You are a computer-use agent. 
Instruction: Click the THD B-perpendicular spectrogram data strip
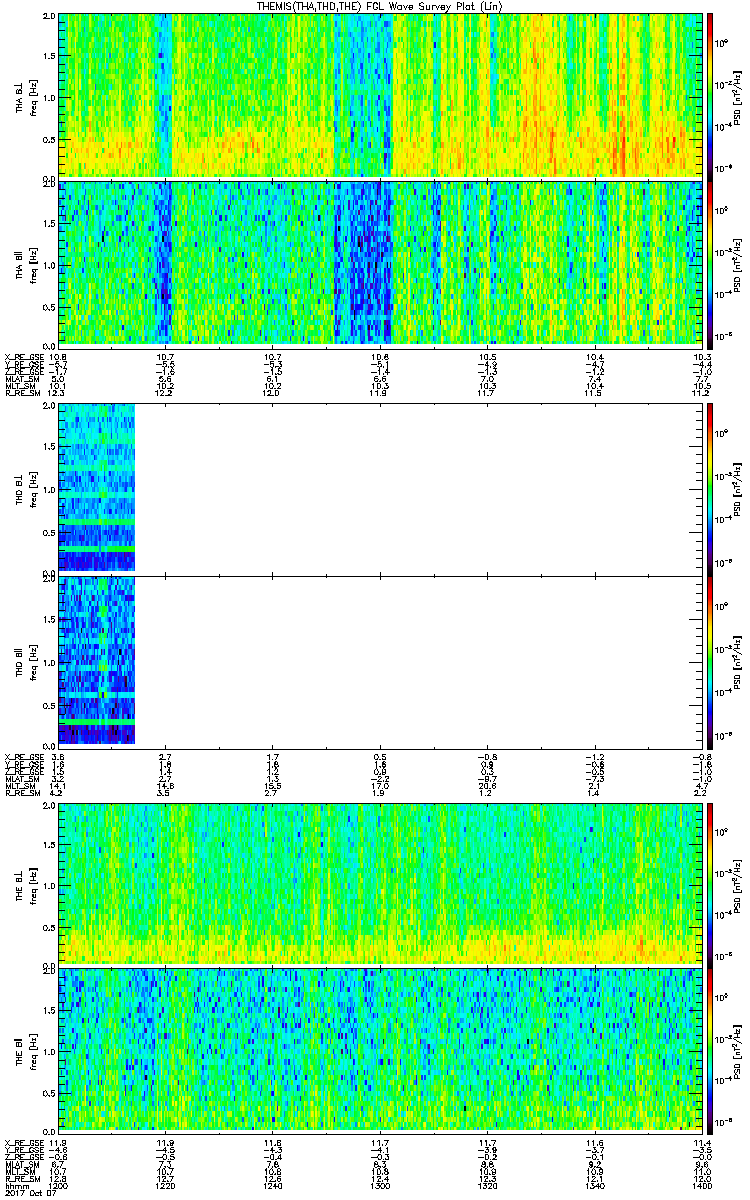coord(96,487)
